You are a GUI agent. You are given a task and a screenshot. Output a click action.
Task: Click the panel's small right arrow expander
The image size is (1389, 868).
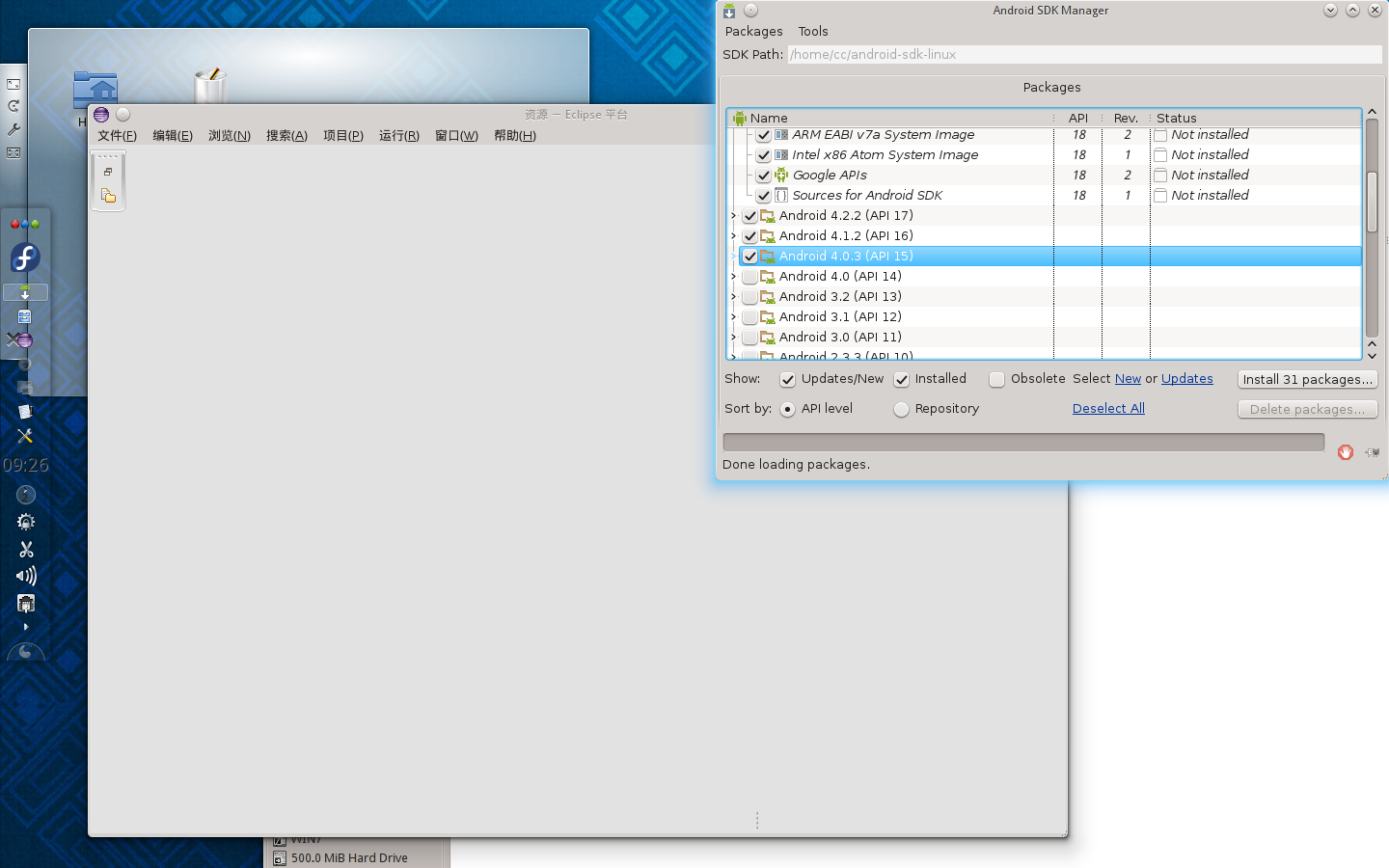[x=26, y=627]
